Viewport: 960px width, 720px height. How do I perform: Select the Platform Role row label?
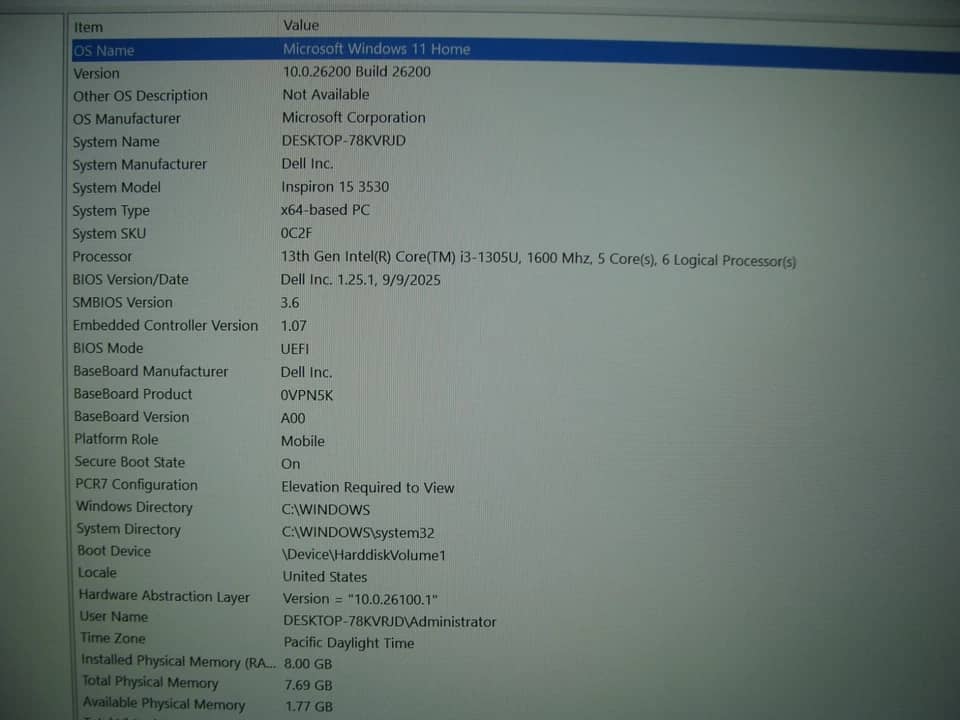point(116,440)
